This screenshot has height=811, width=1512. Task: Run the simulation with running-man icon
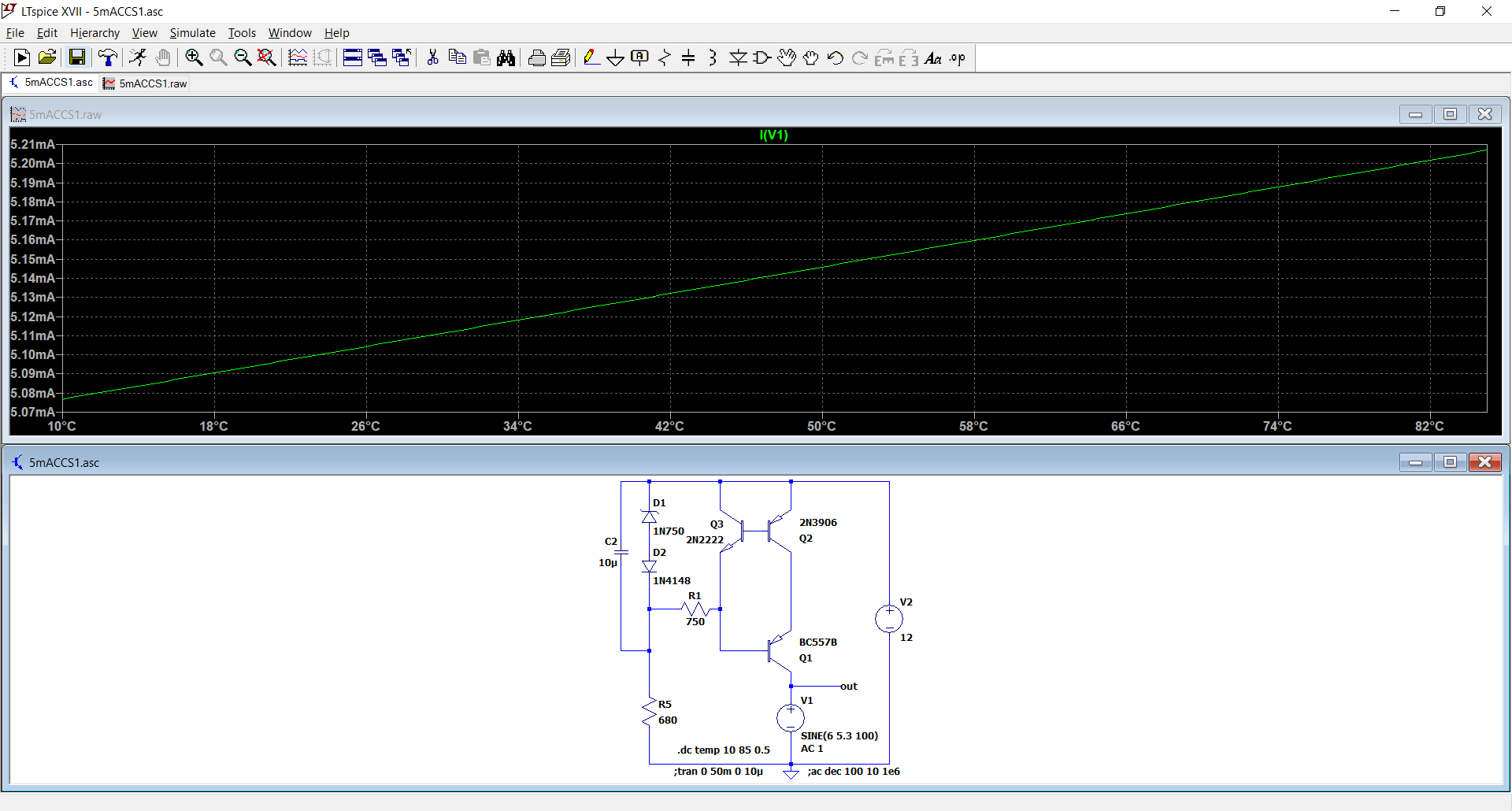[x=138, y=57]
